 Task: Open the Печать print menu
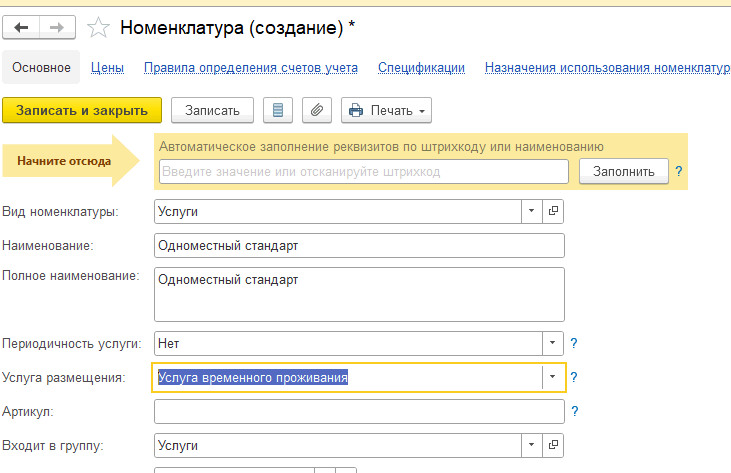coord(386,110)
